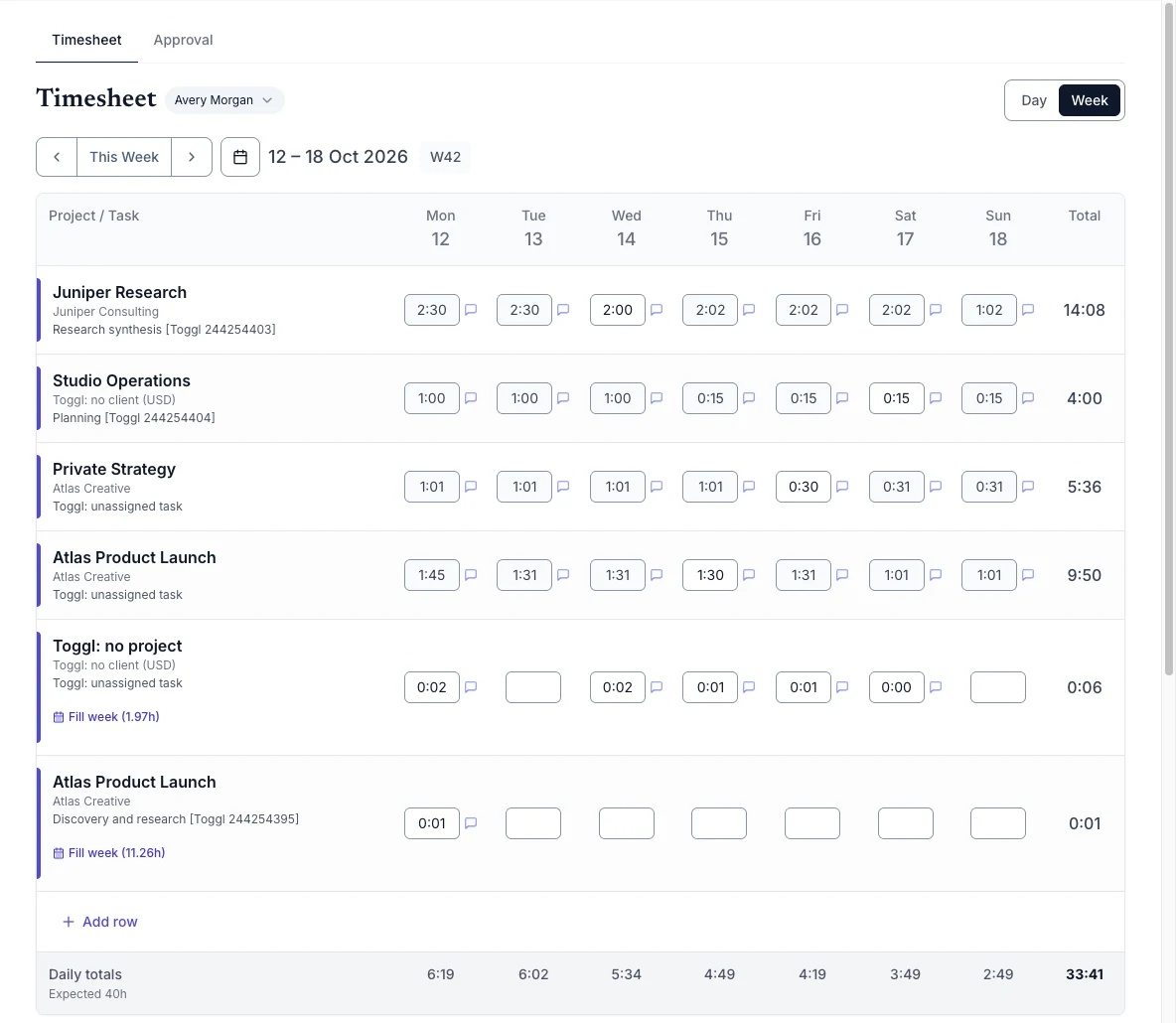
Task: Open comment on the 0:00 Saturday entry
Action: (x=936, y=687)
